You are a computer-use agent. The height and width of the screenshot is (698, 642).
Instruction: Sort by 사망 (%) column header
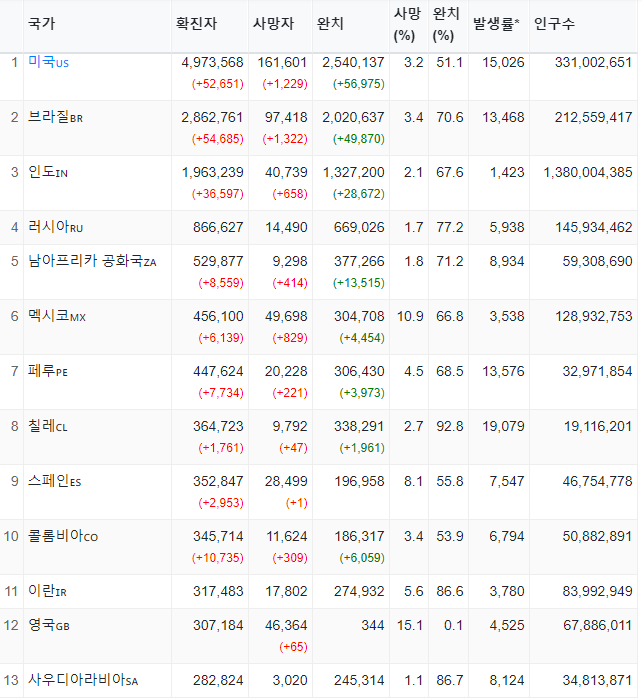407,24
